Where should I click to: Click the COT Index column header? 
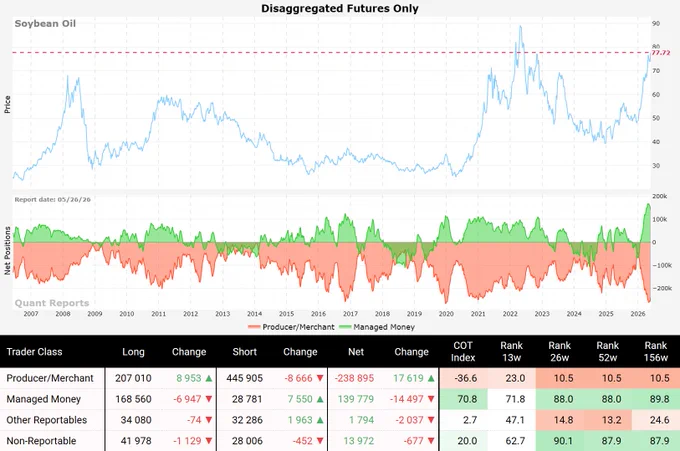point(463,352)
